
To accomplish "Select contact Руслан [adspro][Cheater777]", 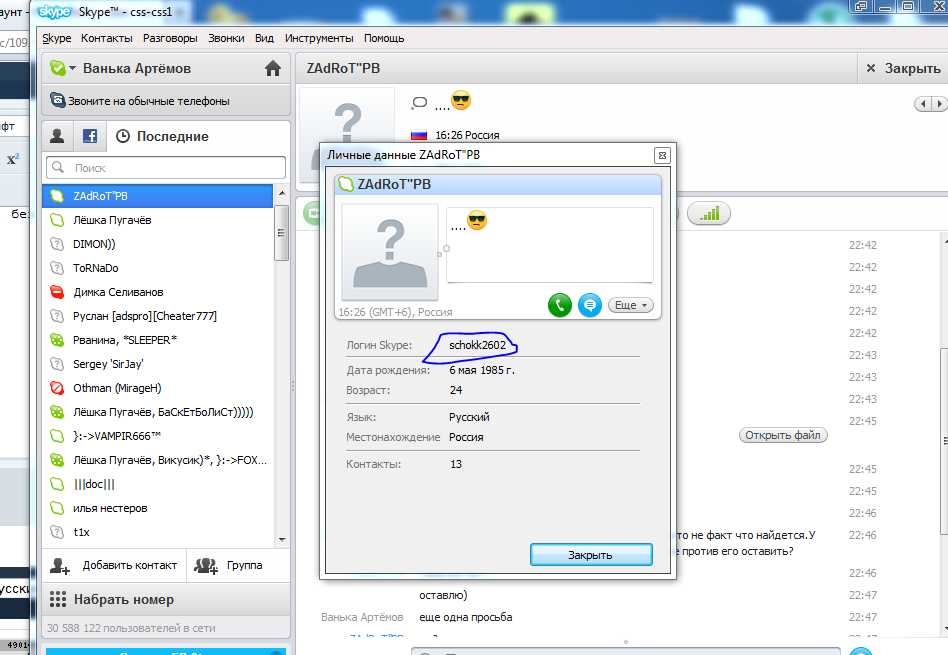I will pos(158,316).
